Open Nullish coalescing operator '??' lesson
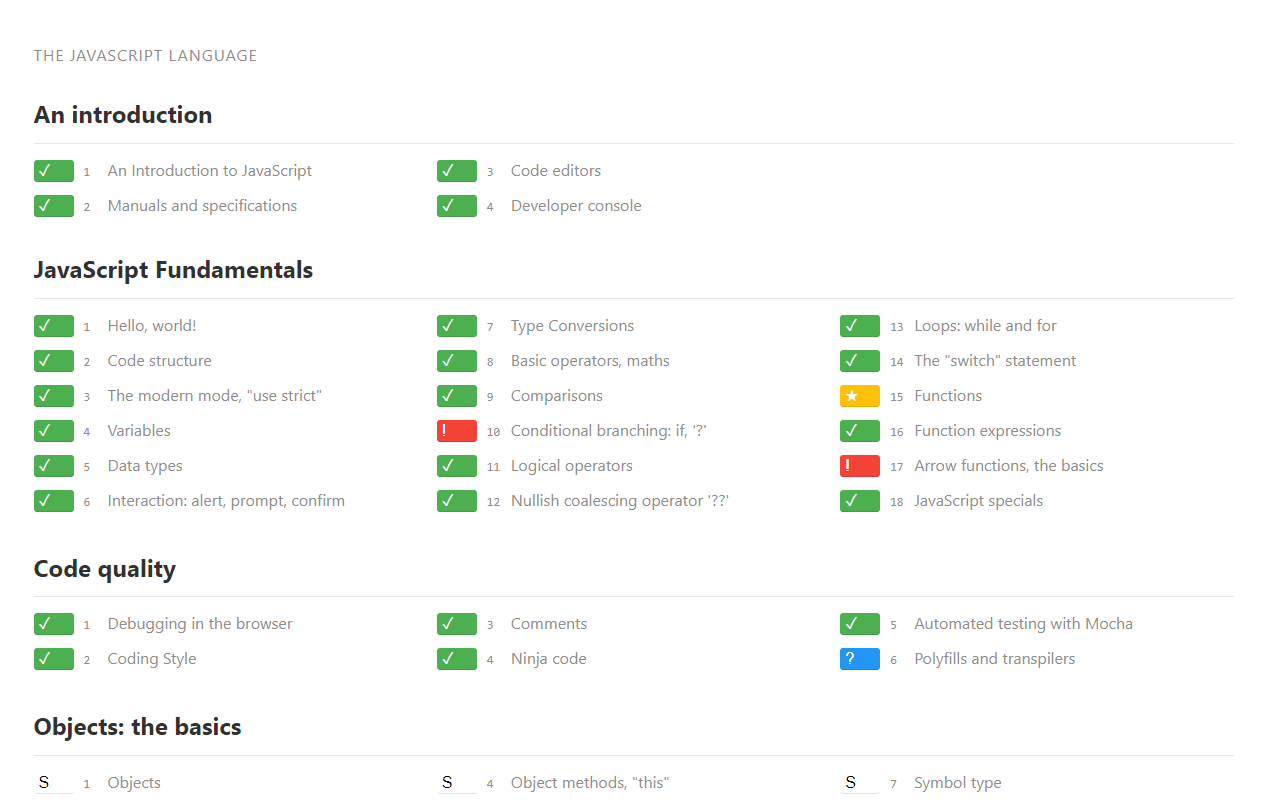The height and width of the screenshot is (800, 1280). [x=620, y=501]
